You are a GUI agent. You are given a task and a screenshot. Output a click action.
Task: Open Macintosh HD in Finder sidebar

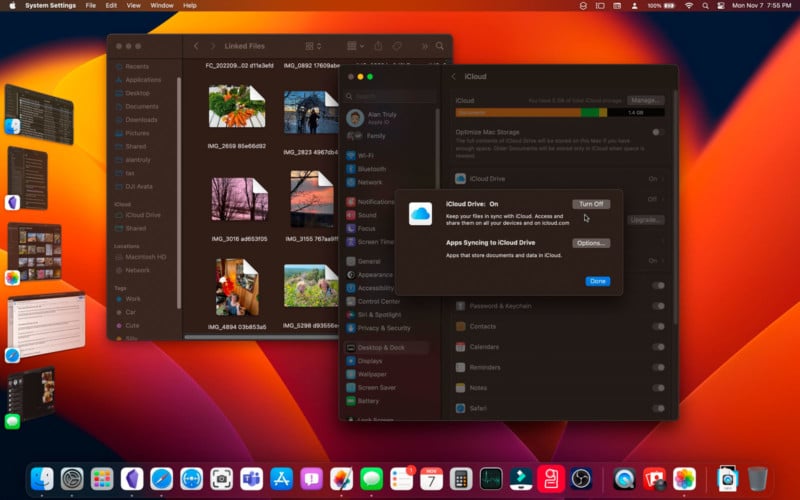tap(145, 257)
